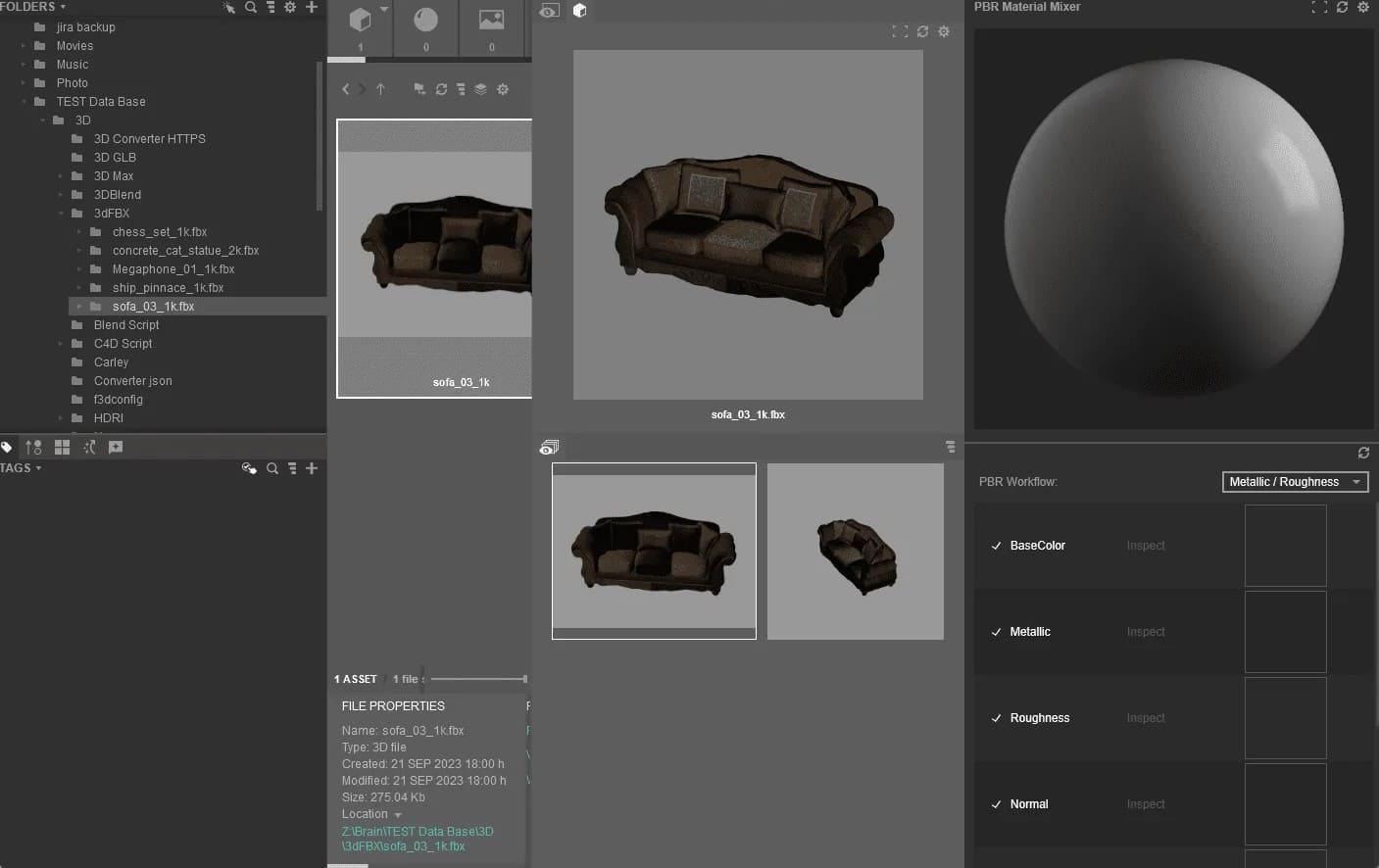Click the stacked layers icon in asset toolbar

coord(480,89)
